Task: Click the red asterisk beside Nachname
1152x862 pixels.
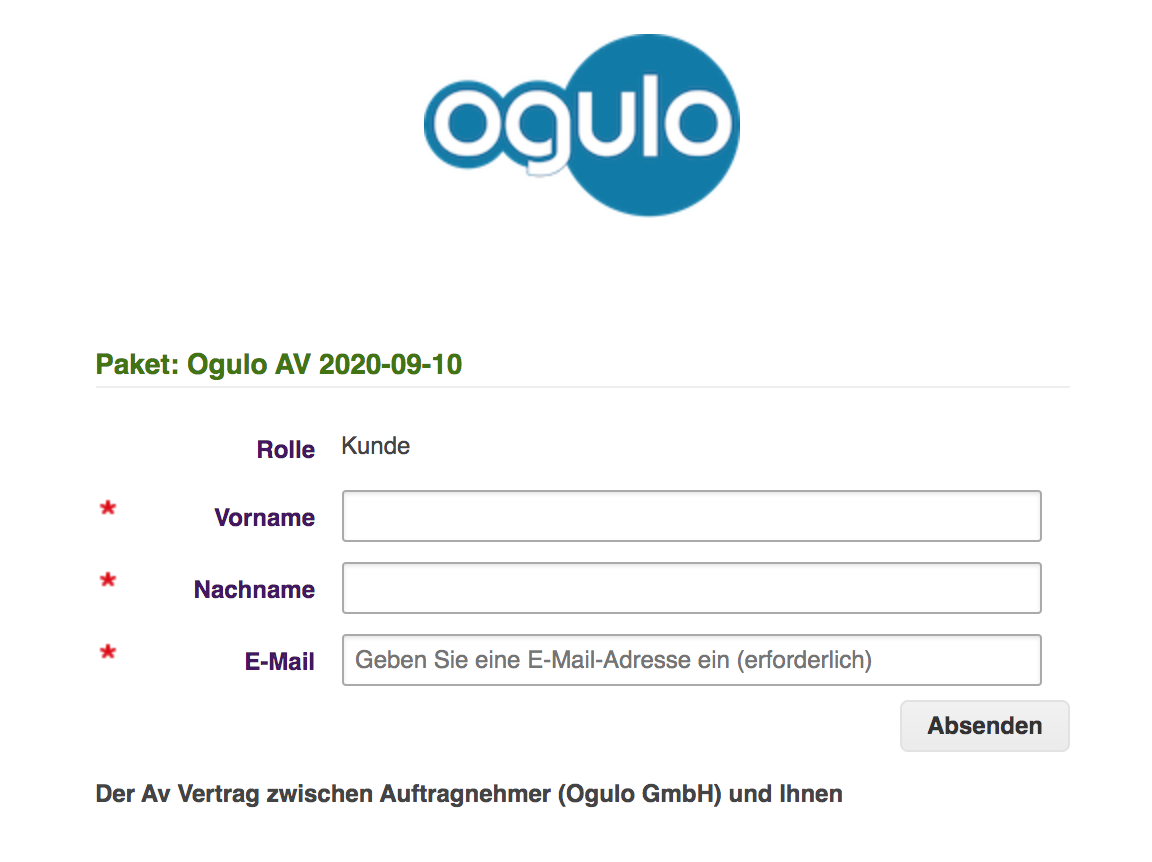Action: coord(108,580)
